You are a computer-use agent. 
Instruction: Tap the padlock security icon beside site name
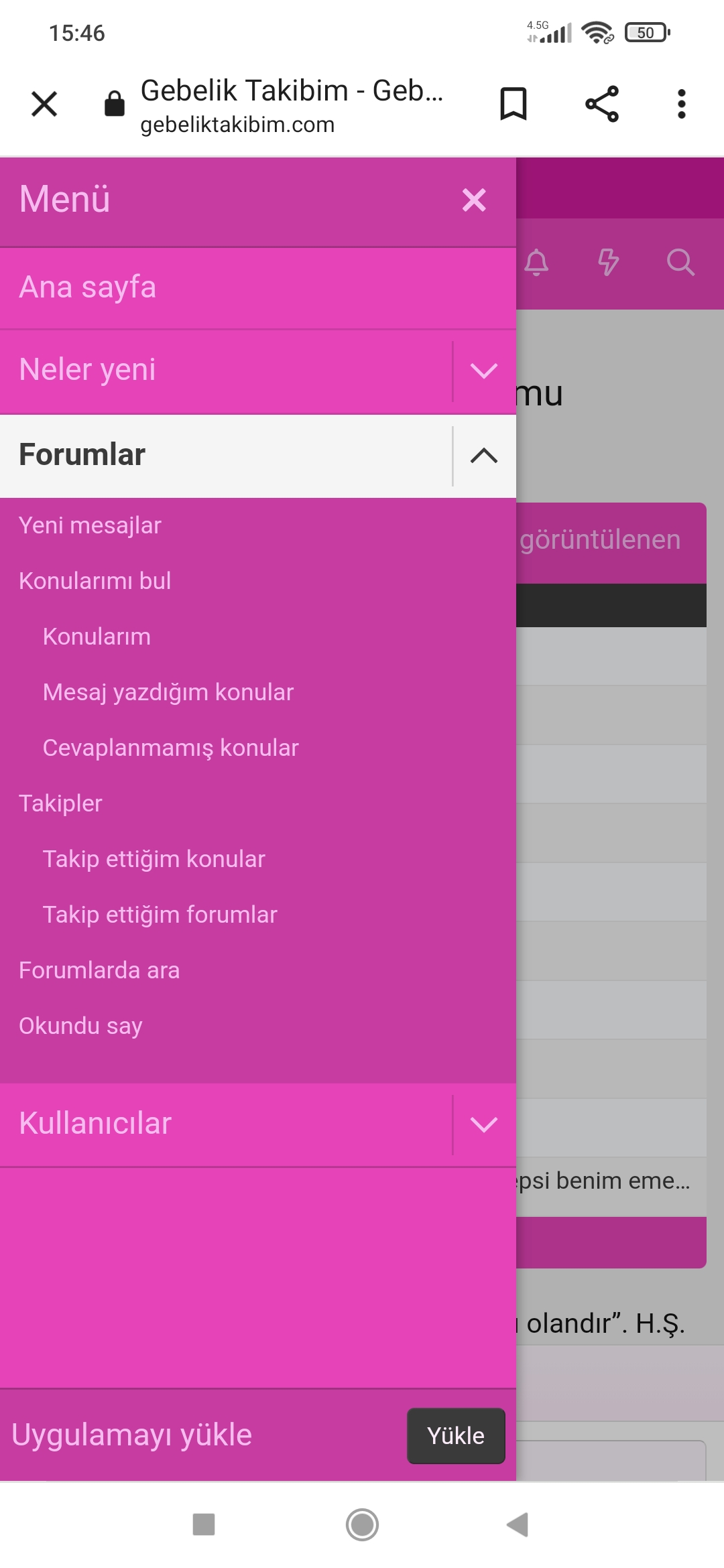113,103
